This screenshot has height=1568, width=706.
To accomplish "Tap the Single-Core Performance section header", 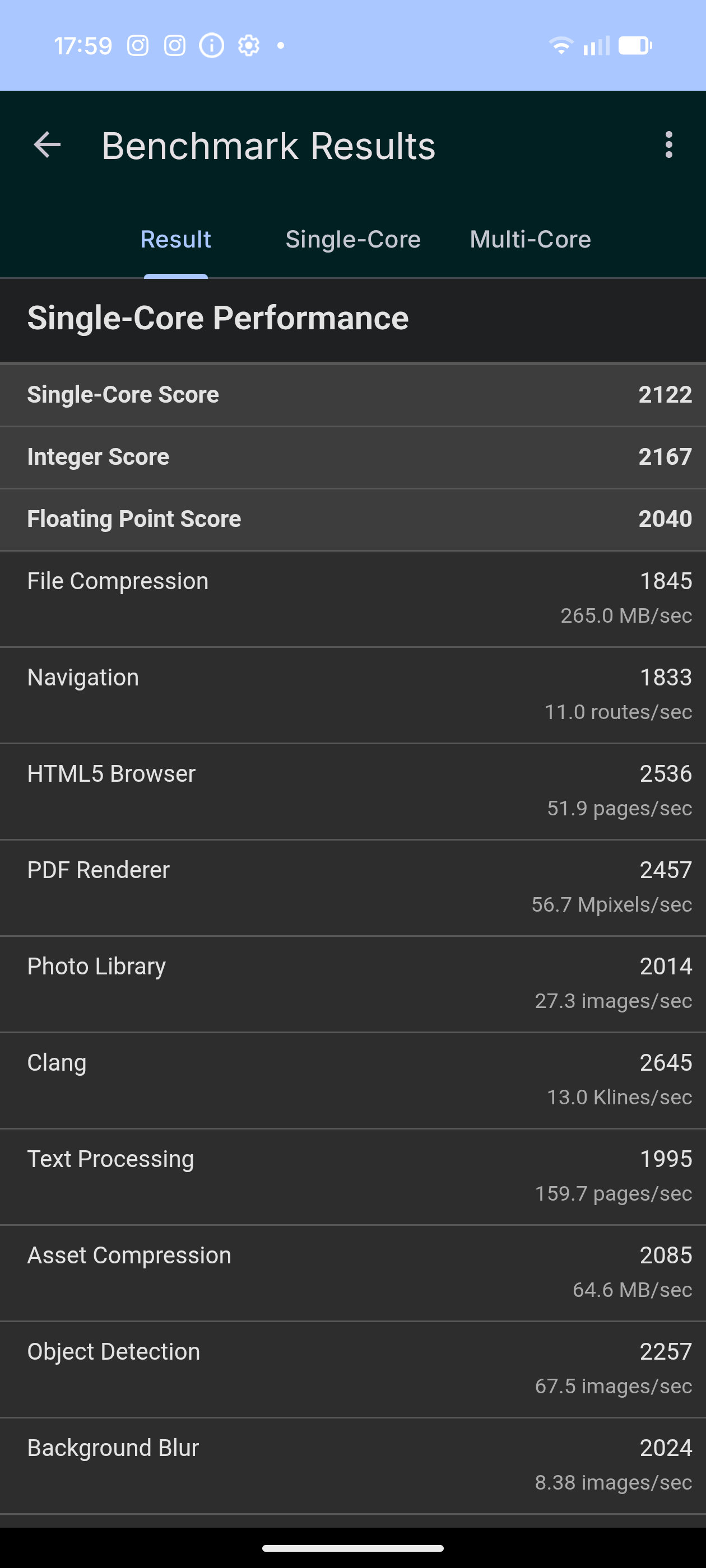I will [217, 318].
